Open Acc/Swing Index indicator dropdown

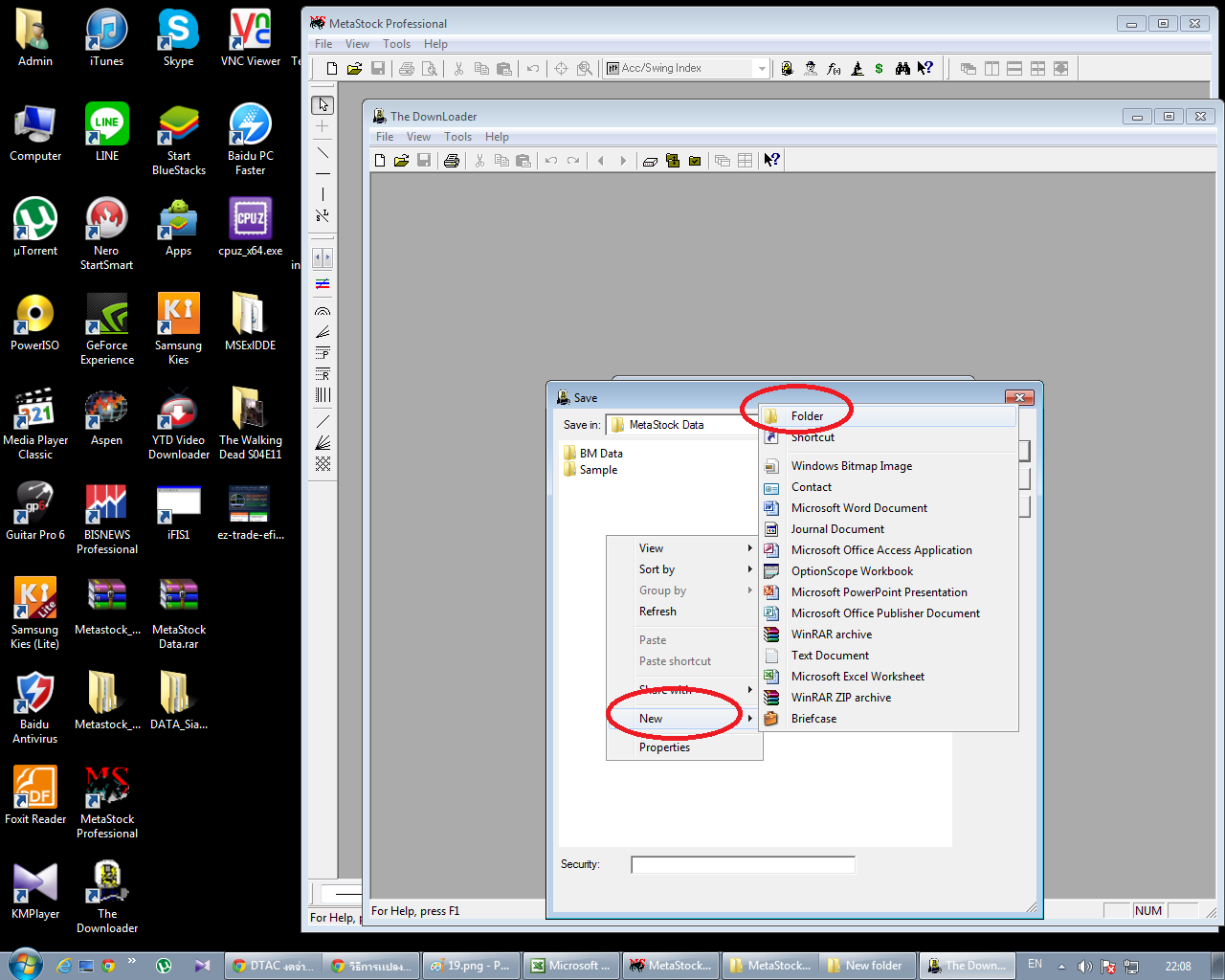tap(762, 68)
